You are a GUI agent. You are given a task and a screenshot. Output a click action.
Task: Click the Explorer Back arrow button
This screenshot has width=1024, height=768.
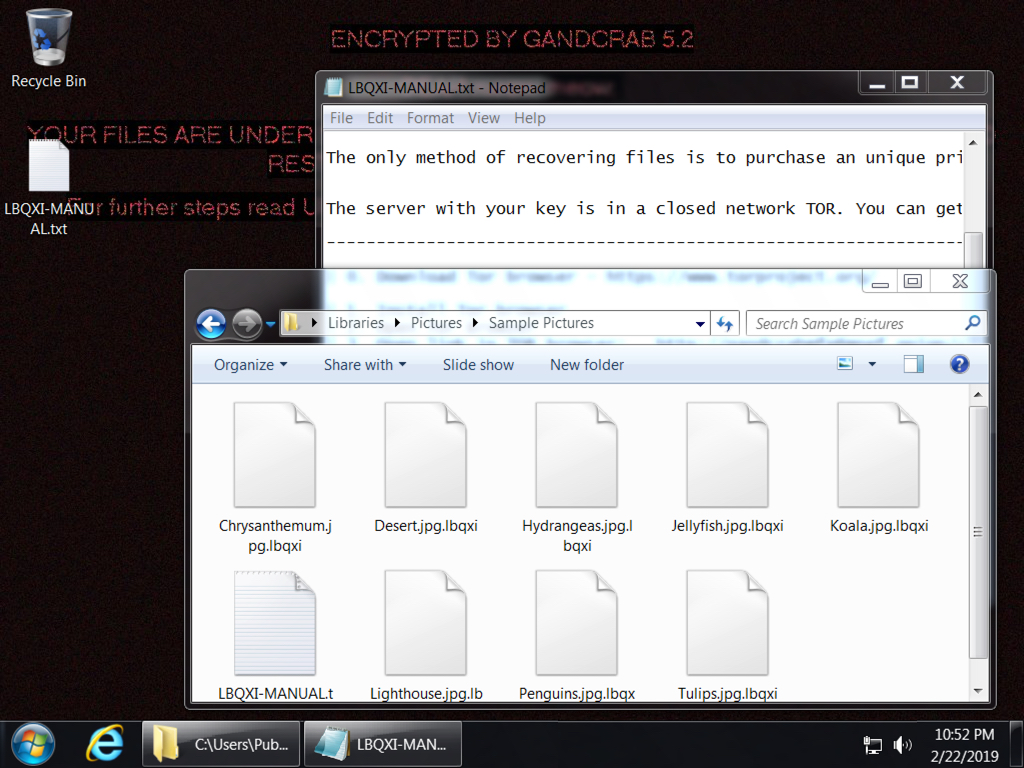pyautogui.click(x=211, y=323)
